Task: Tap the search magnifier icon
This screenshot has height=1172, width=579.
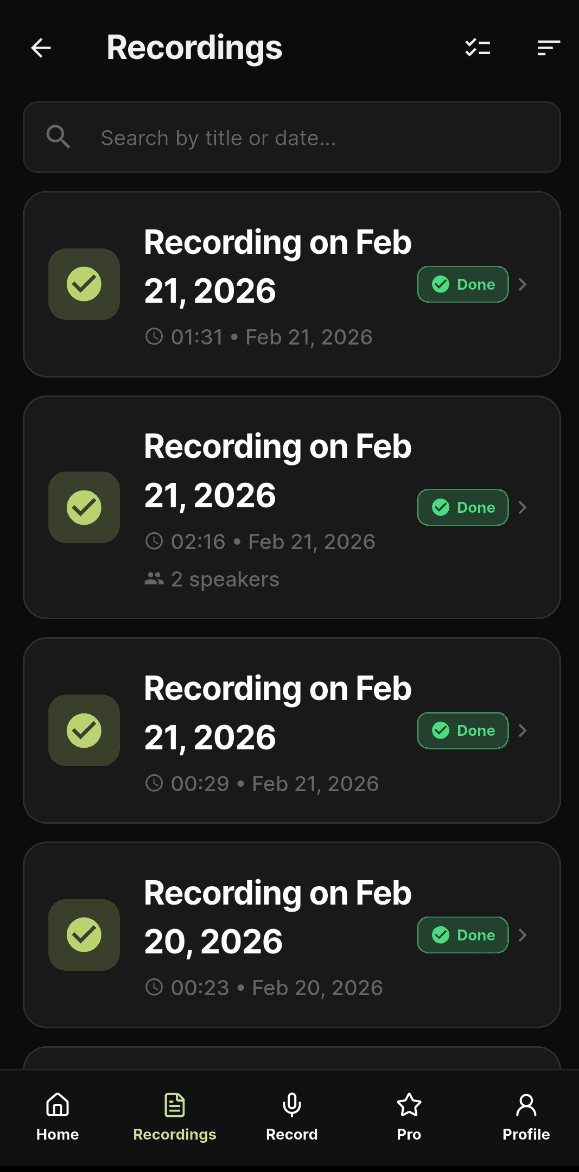Action: click(58, 137)
